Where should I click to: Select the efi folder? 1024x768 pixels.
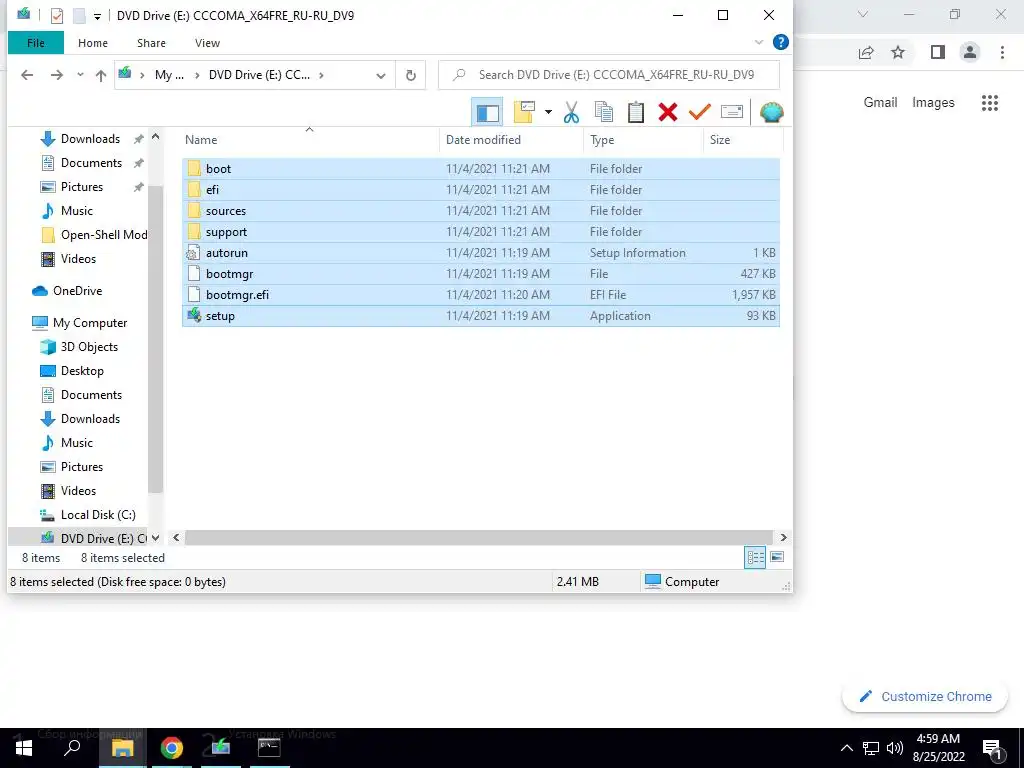pos(481,189)
